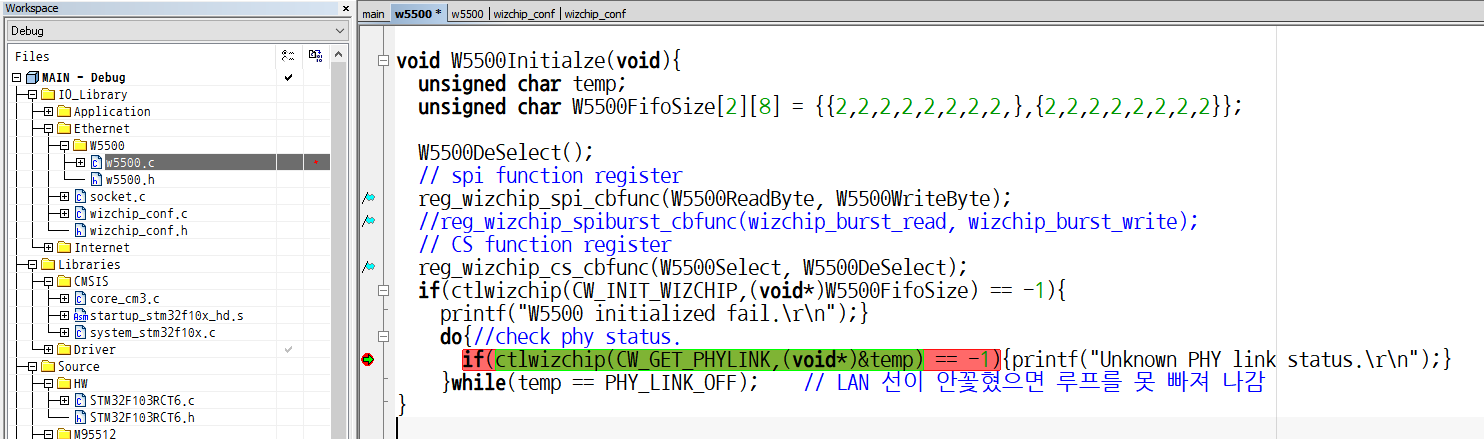Click the Ethernet folder icon
This screenshot has width=1484, height=439.
click(64, 128)
